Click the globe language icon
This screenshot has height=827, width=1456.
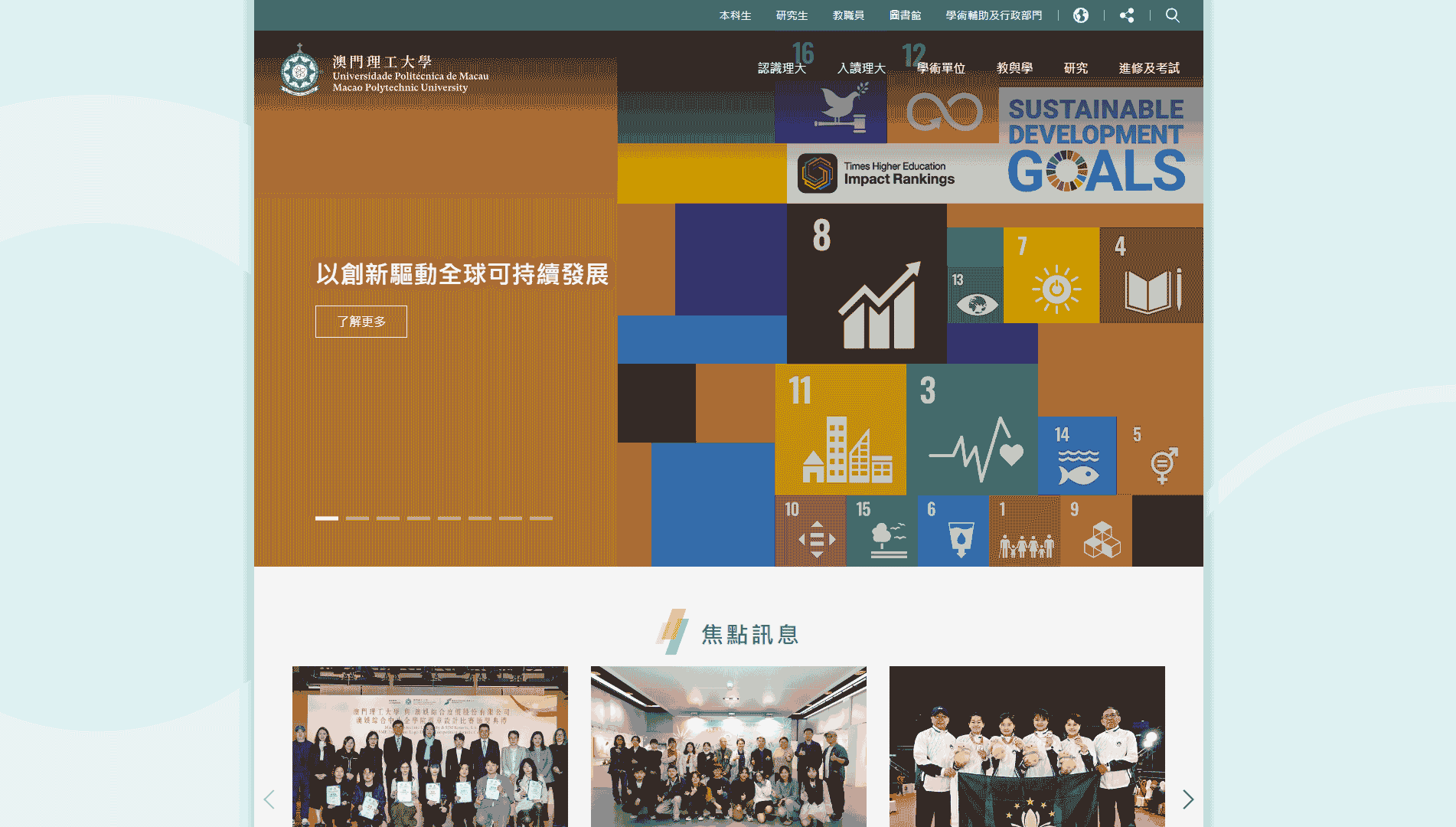pyautogui.click(x=1080, y=15)
